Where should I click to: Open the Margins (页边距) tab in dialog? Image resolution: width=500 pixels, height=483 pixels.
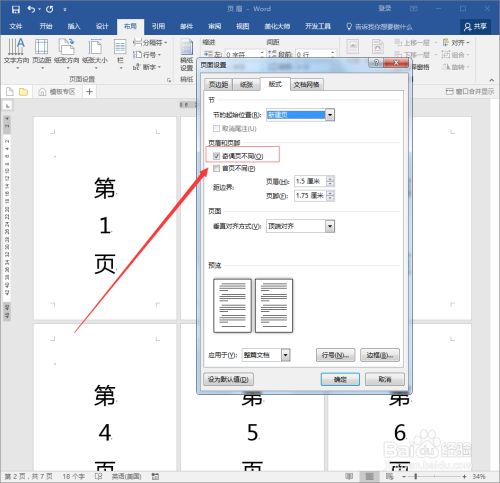click(218, 85)
